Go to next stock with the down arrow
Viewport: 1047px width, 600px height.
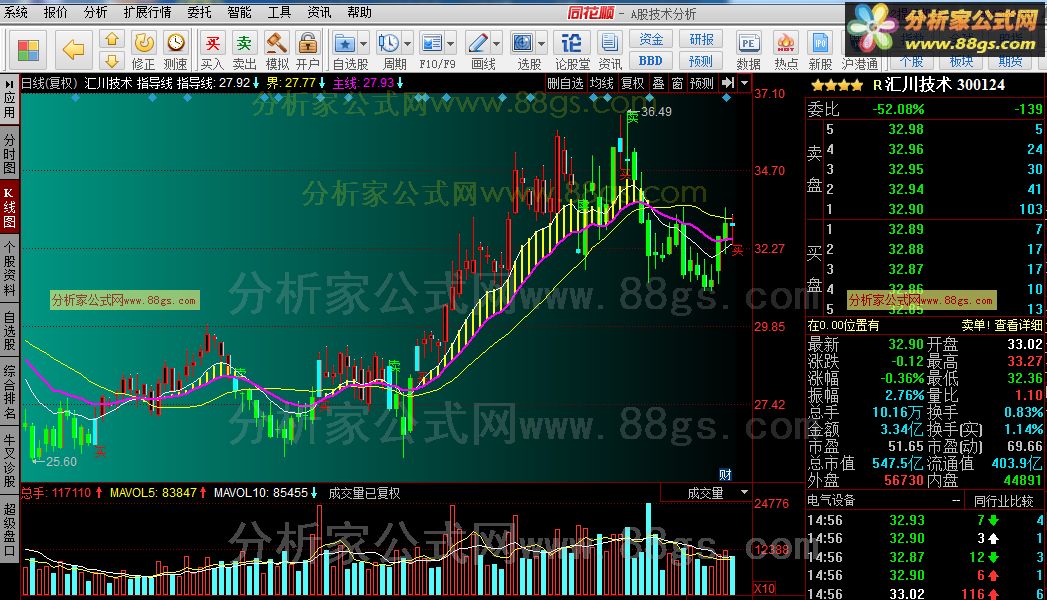tap(112, 61)
